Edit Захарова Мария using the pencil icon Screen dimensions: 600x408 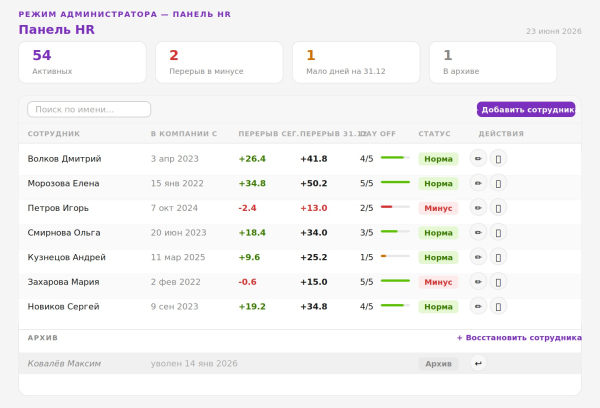478,282
